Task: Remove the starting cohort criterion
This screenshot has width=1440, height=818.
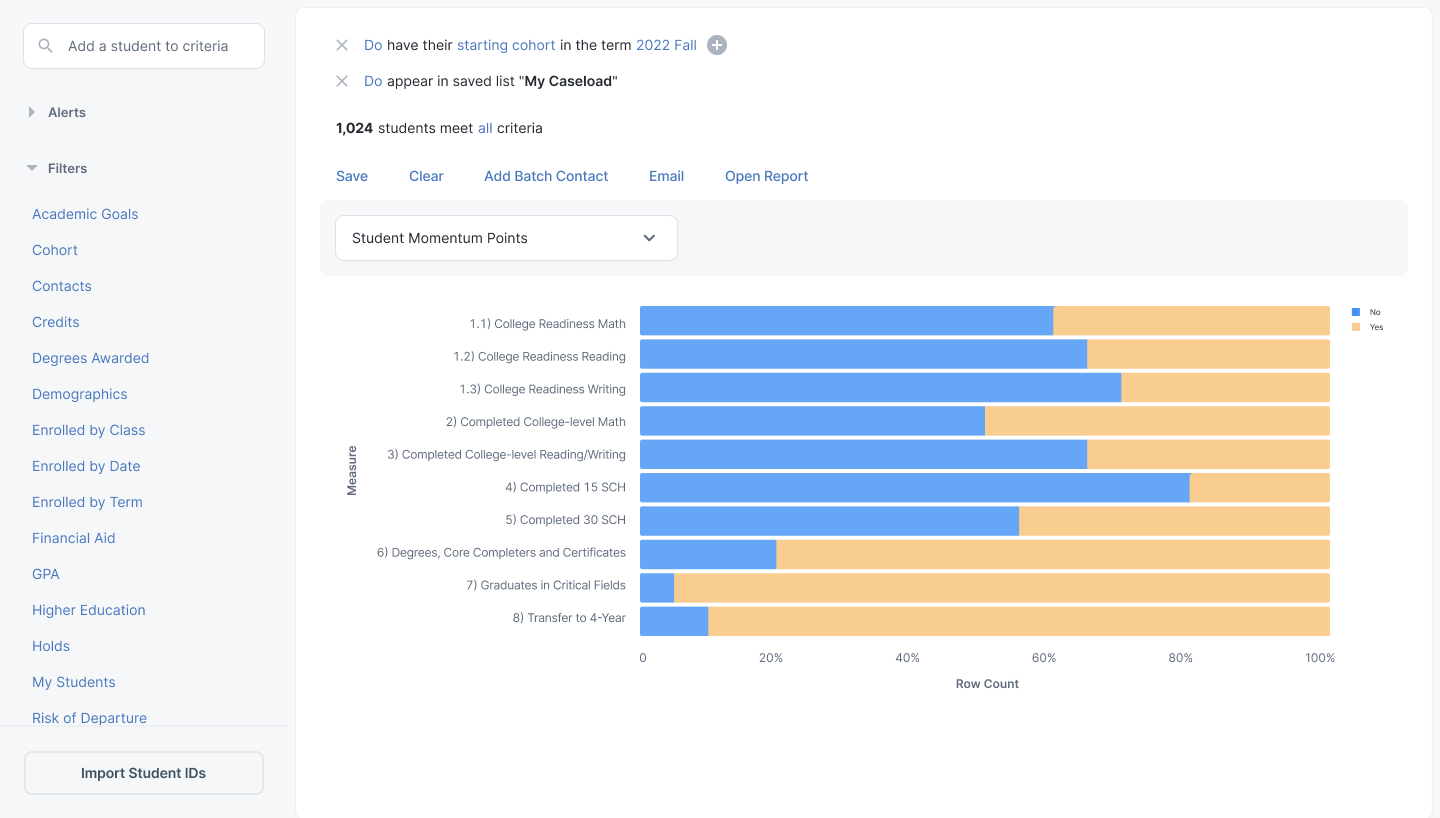Action: pyautogui.click(x=342, y=45)
